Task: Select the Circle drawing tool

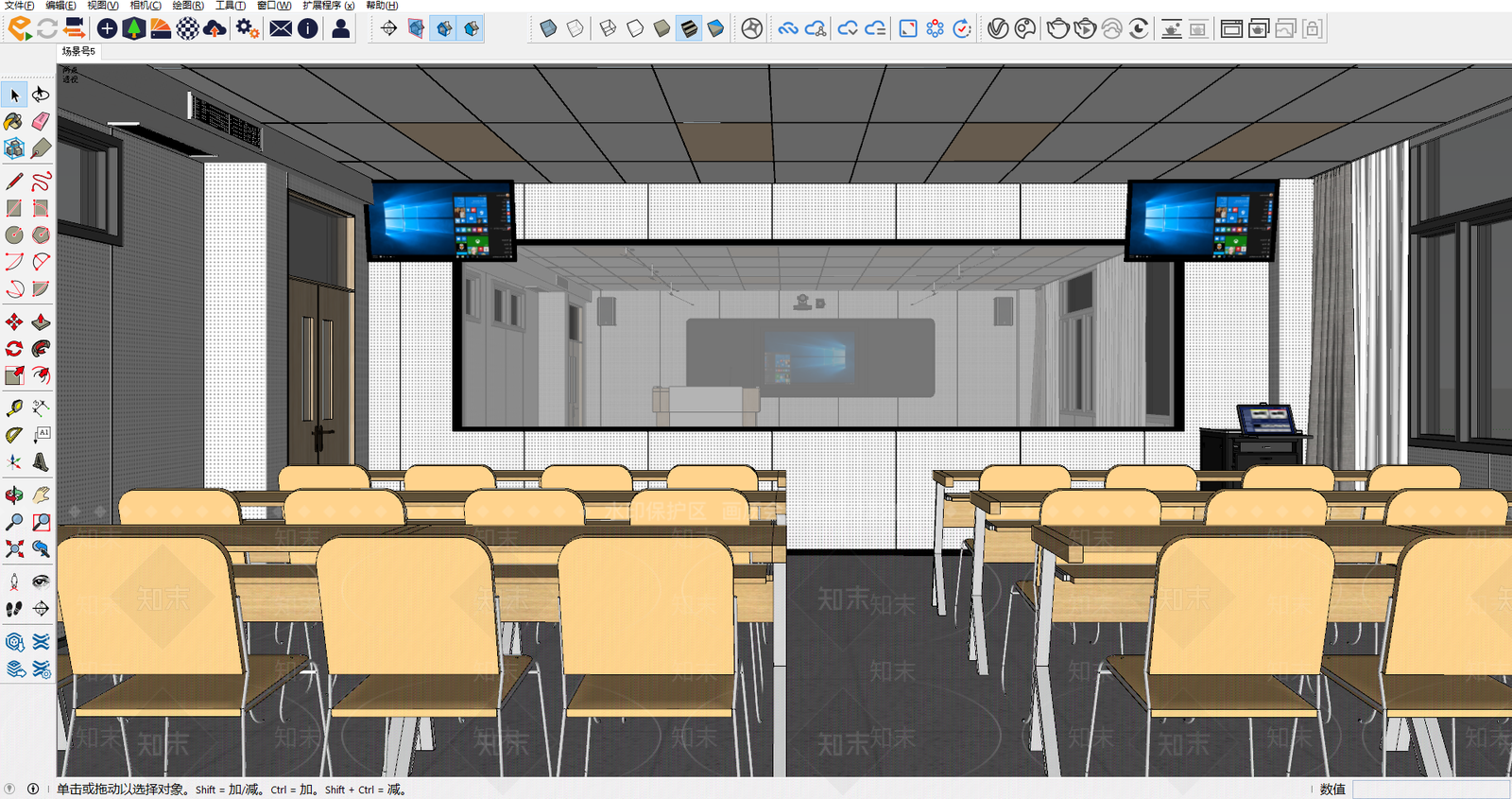Action: (x=14, y=234)
